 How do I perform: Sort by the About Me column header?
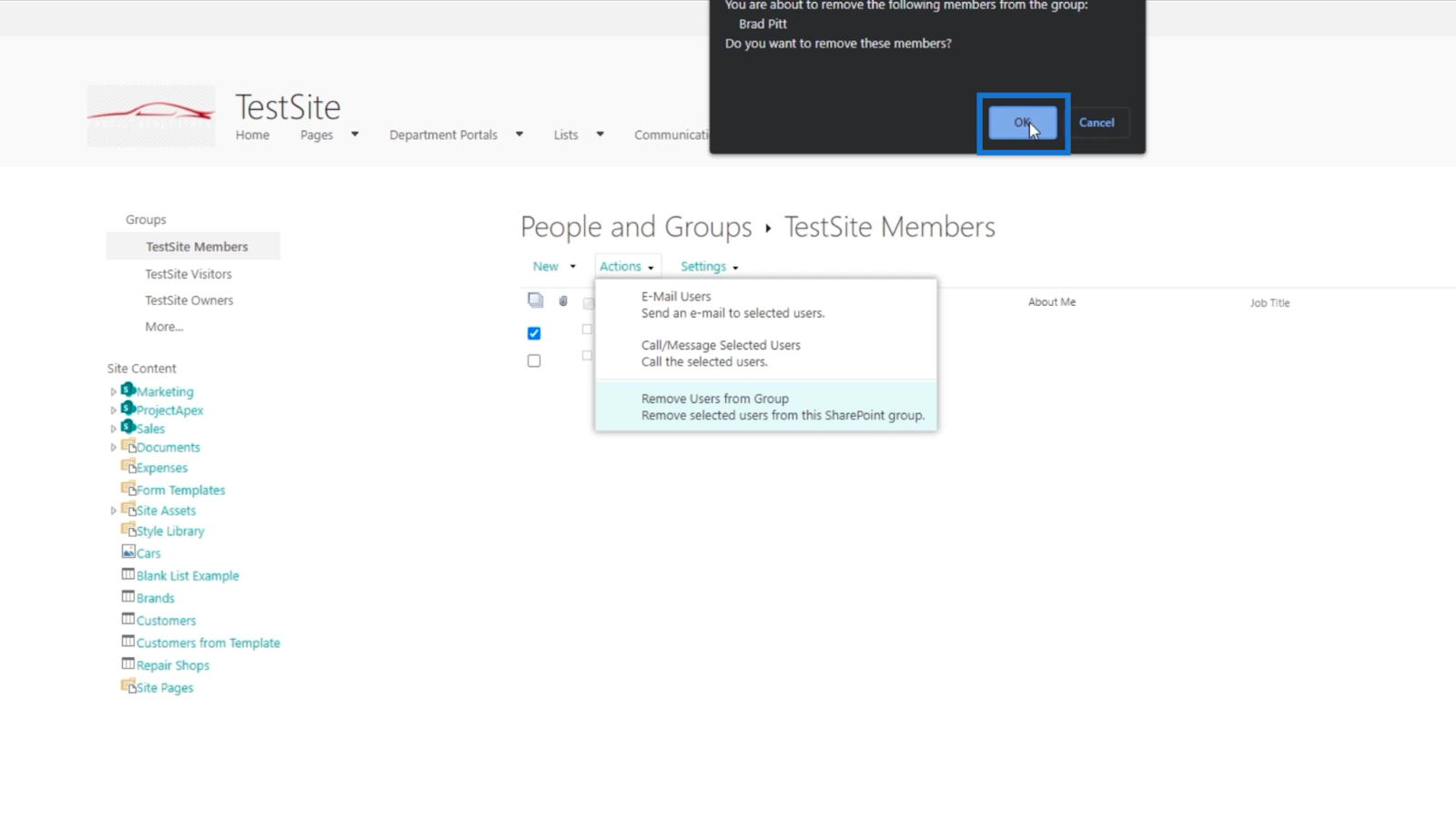(1052, 302)
